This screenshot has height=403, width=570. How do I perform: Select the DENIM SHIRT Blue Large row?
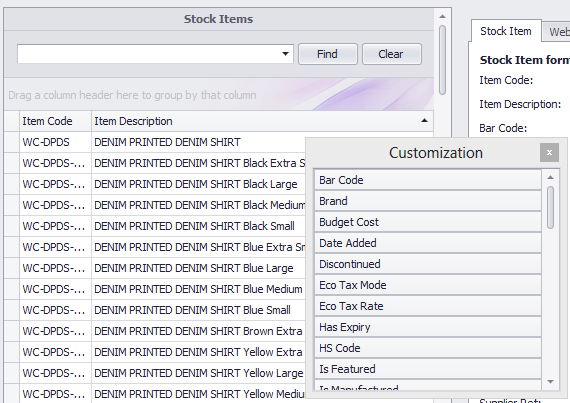coord(155,268)
